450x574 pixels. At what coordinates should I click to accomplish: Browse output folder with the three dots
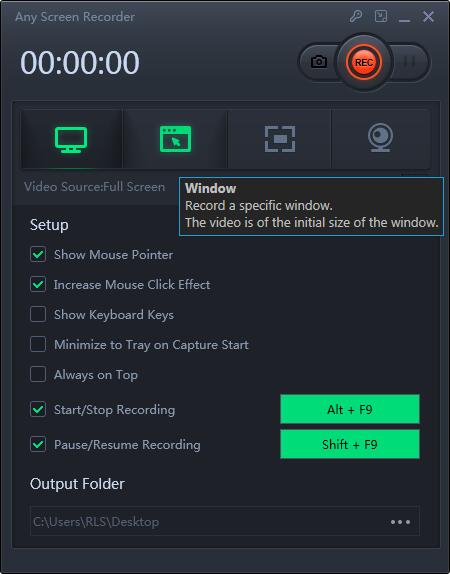tap(400, 522)
